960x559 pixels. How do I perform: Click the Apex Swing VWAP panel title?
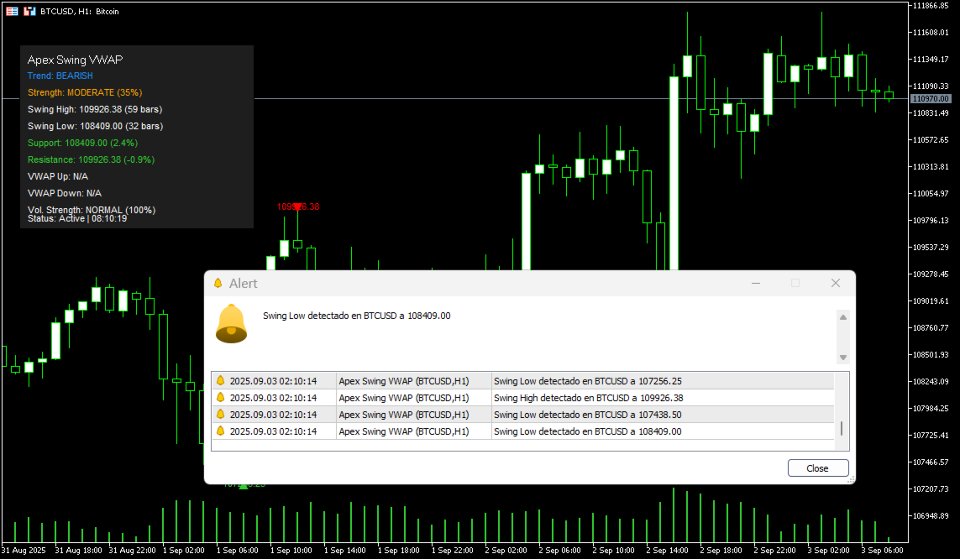[75, 59]
